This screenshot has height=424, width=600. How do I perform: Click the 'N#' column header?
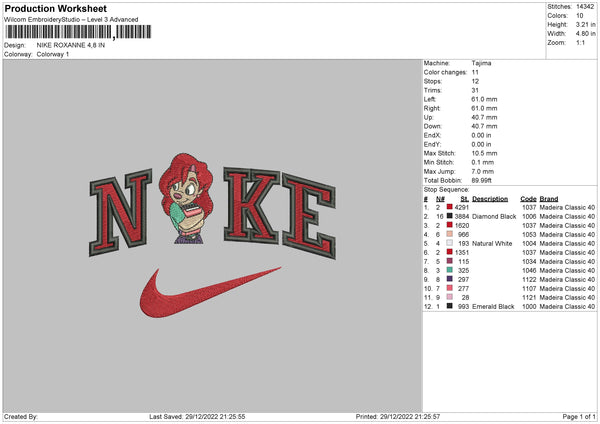(440, 199)
